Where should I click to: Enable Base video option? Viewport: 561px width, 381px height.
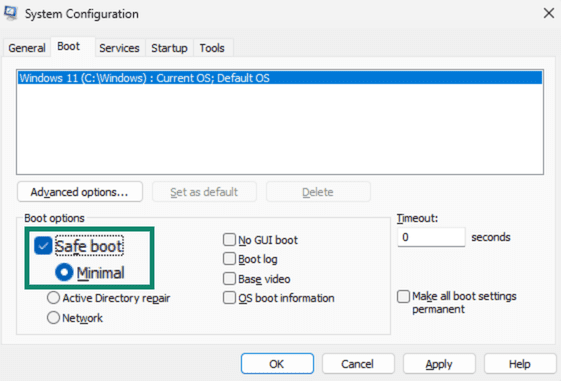[x=229, y=278]
